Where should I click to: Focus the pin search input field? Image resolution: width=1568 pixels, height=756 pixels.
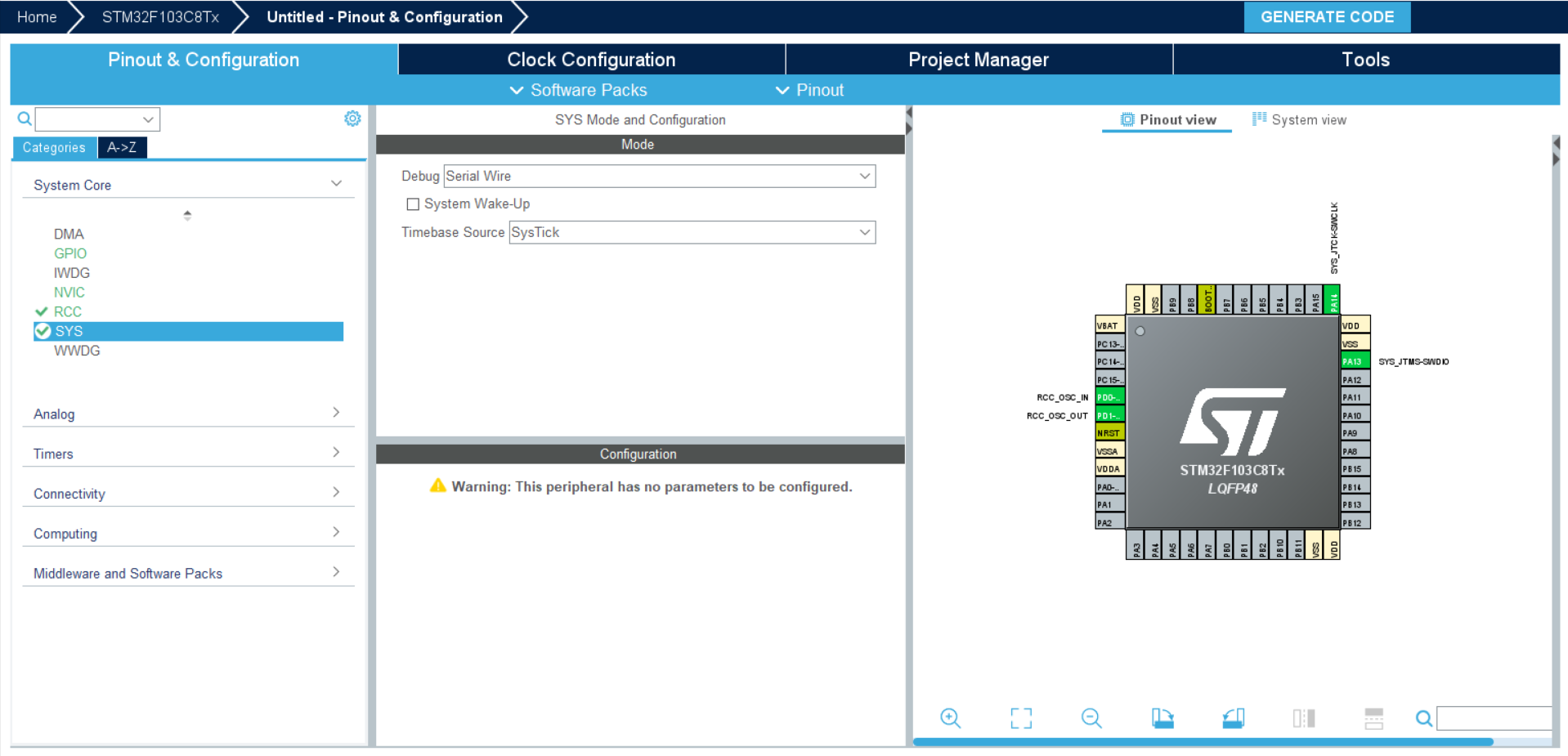[x=1494, y=718]
